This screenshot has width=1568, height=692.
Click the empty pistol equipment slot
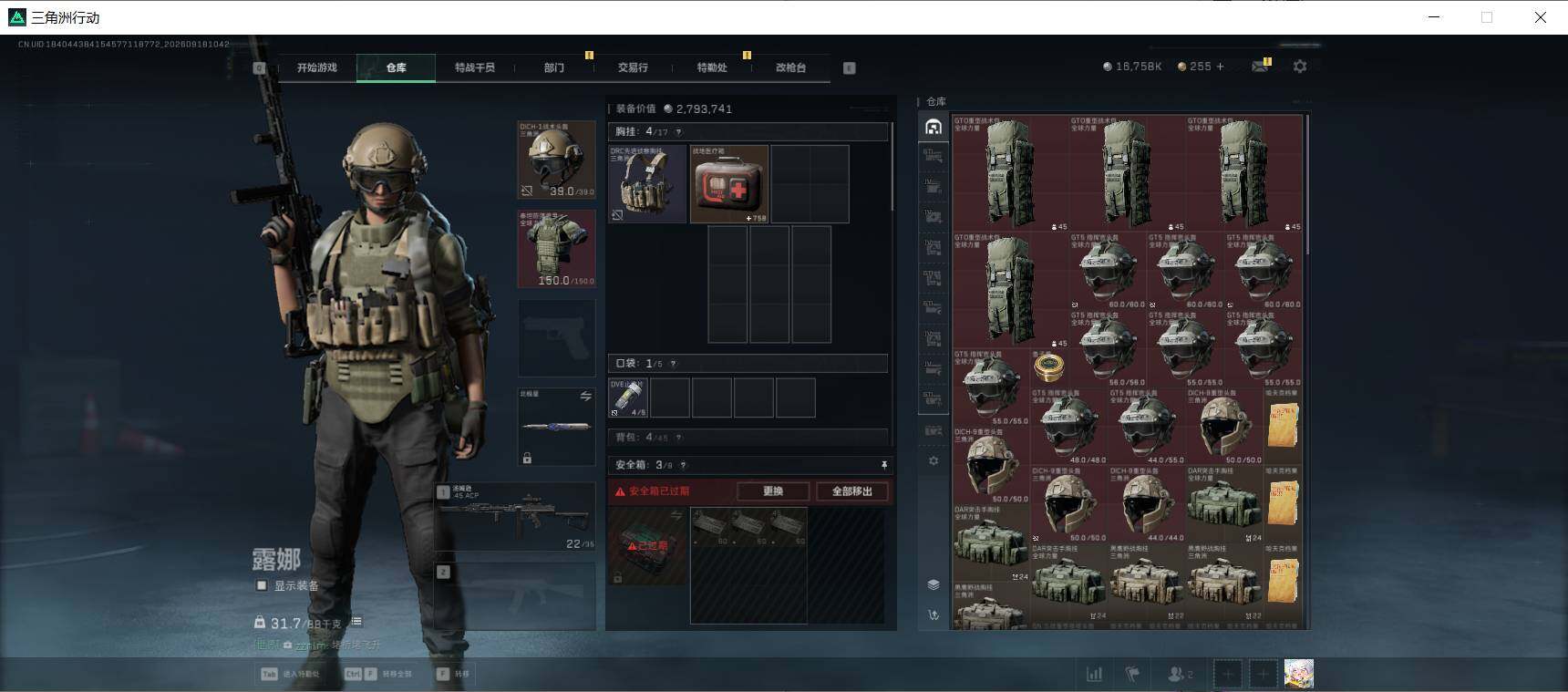[556, 338]
